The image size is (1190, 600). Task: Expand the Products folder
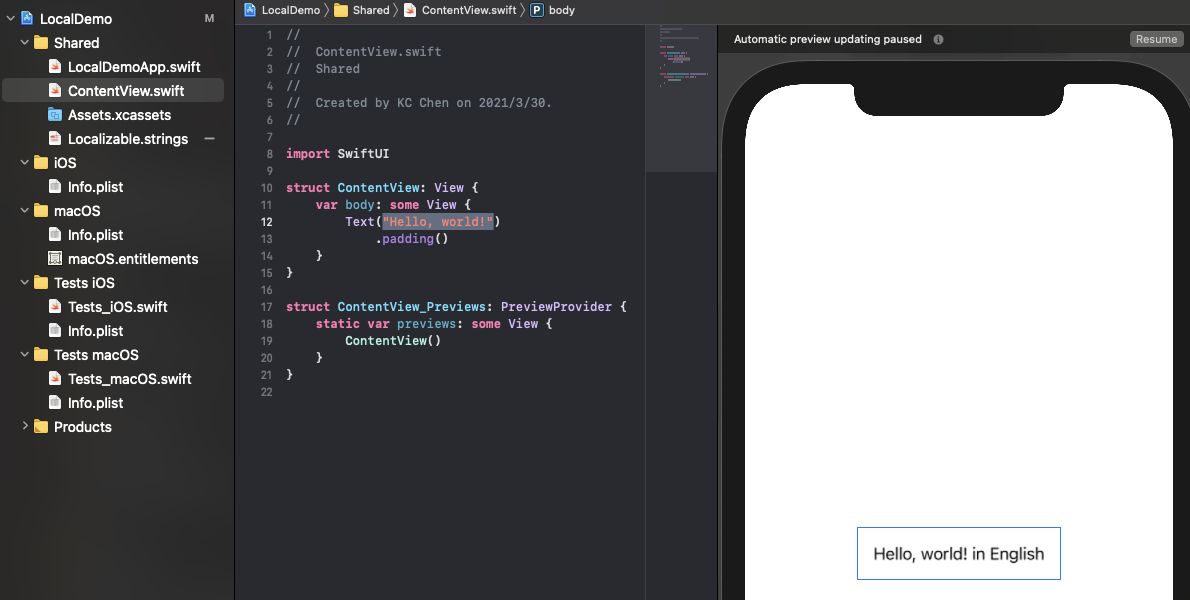(24, 426)
